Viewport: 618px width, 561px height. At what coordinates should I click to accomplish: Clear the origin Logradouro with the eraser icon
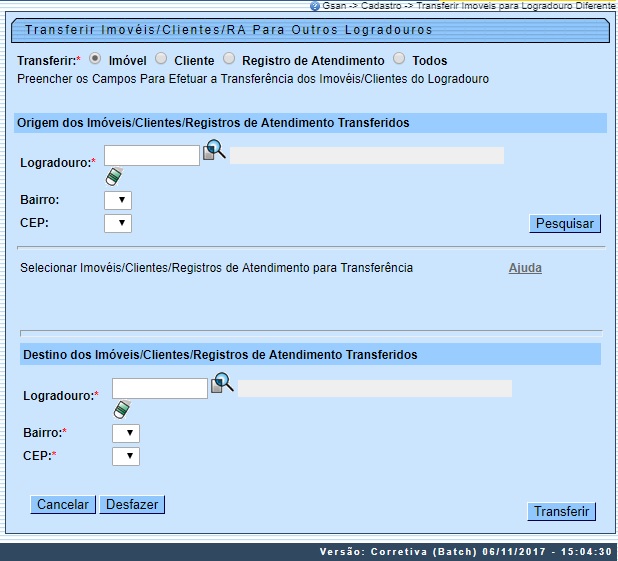[x=114, y=176]
